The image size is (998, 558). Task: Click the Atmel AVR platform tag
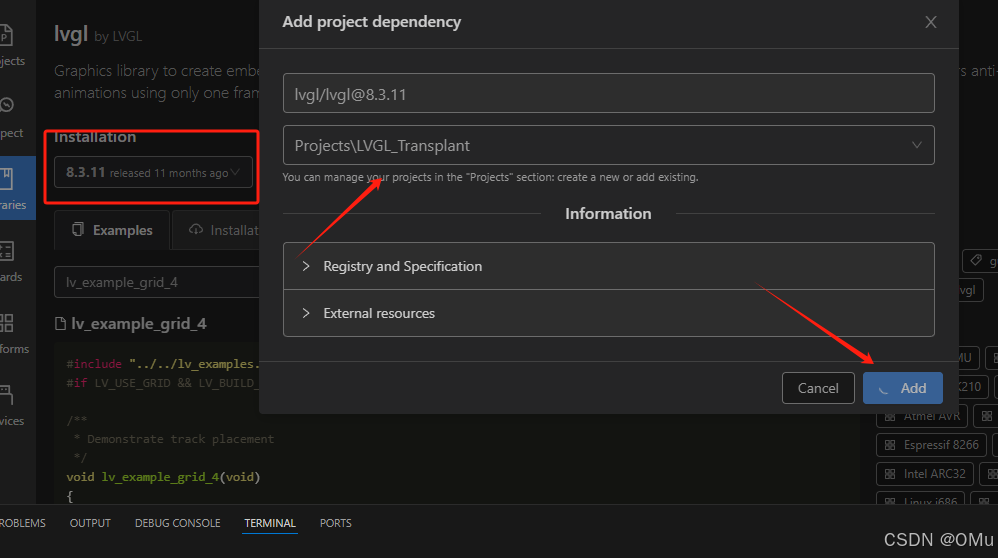pos(922,416)
